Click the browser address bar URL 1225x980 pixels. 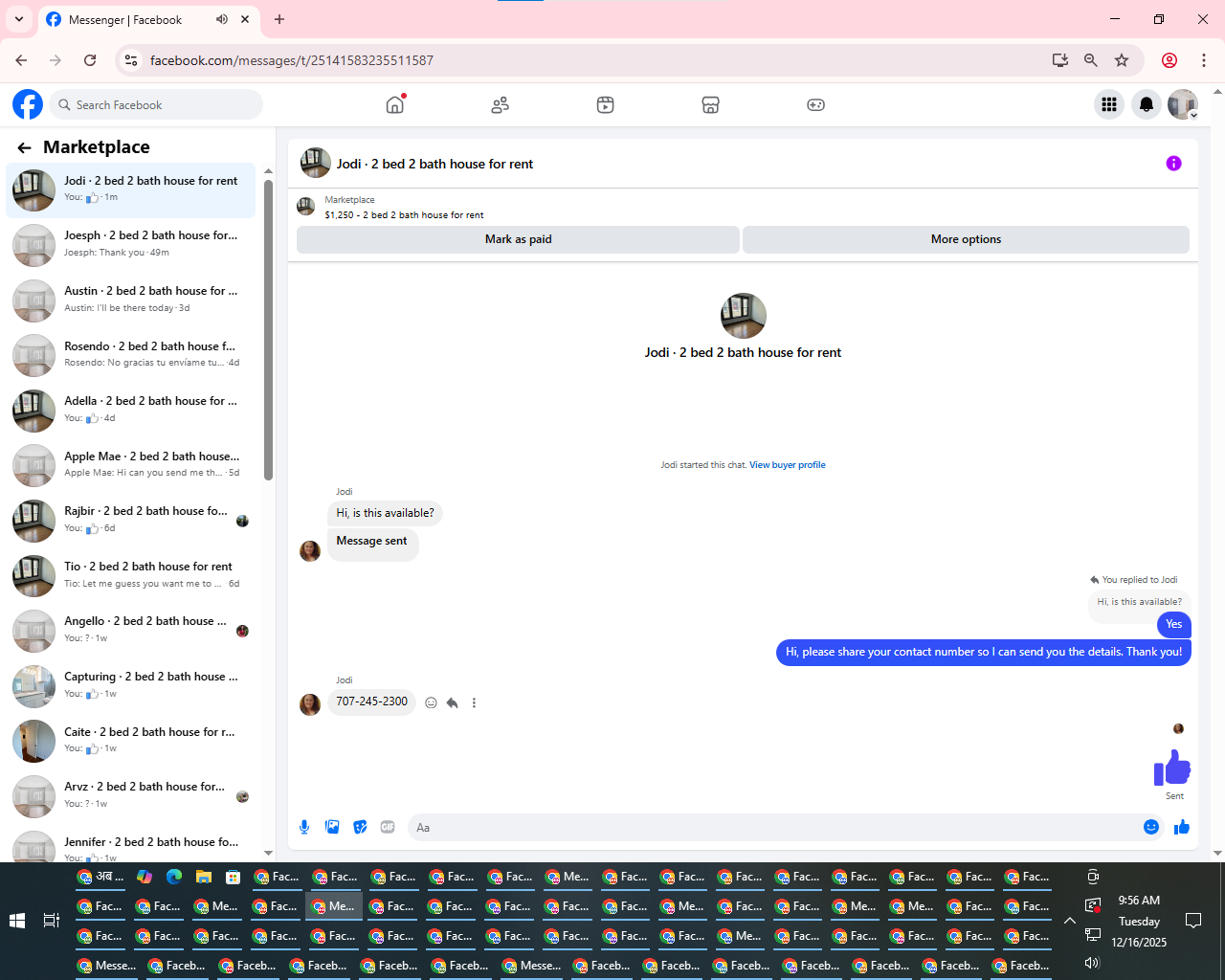click(x=292, y=60)
